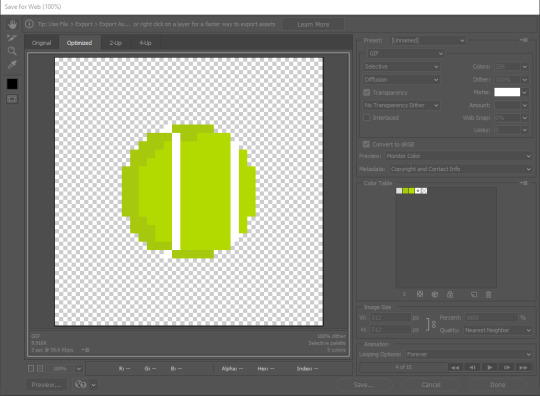Click shift colors to web palette icon
This screenshot has height=396, width=540.
point(435,294)
